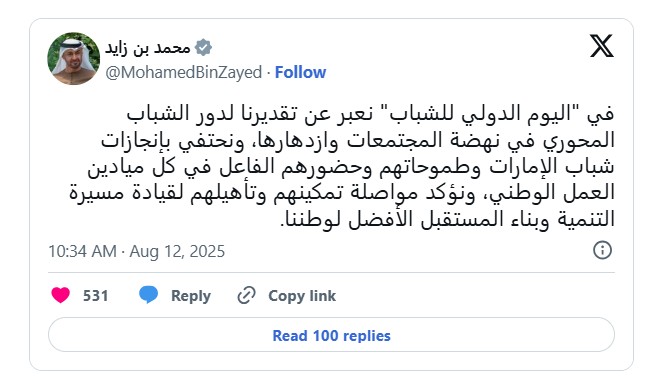Visit the @MohamedBinZayed handle

[x=184, y=72]
